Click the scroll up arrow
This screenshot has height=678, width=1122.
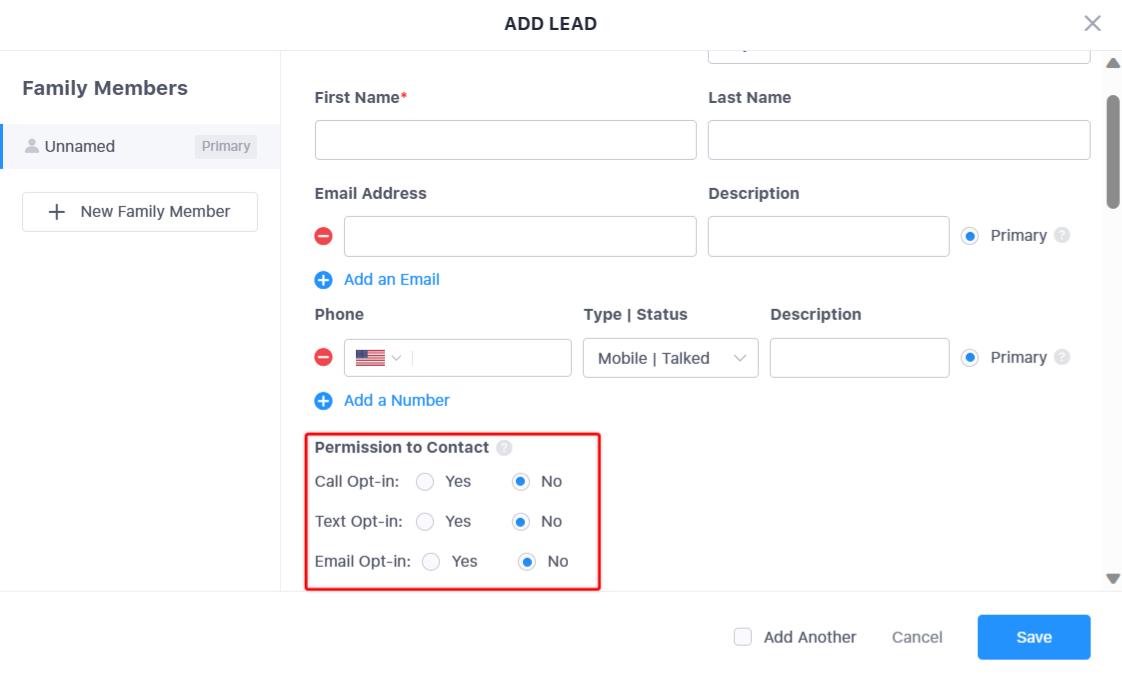[1113, 63]
